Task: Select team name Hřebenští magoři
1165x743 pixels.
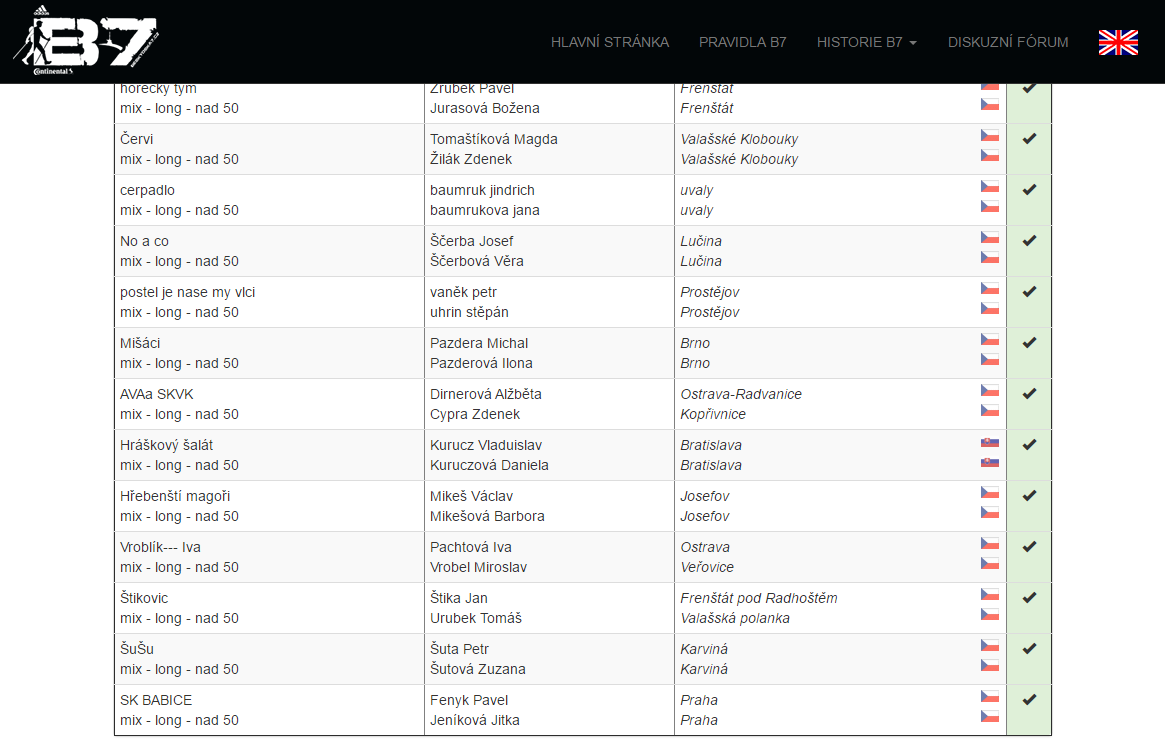Action: point(175,496)
